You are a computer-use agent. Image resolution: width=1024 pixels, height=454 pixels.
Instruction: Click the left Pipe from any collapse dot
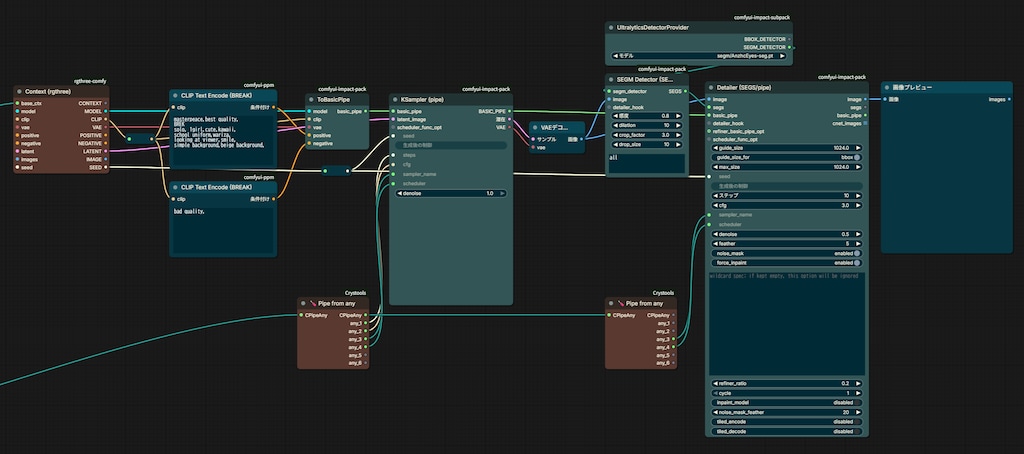[x=302, y=304]
